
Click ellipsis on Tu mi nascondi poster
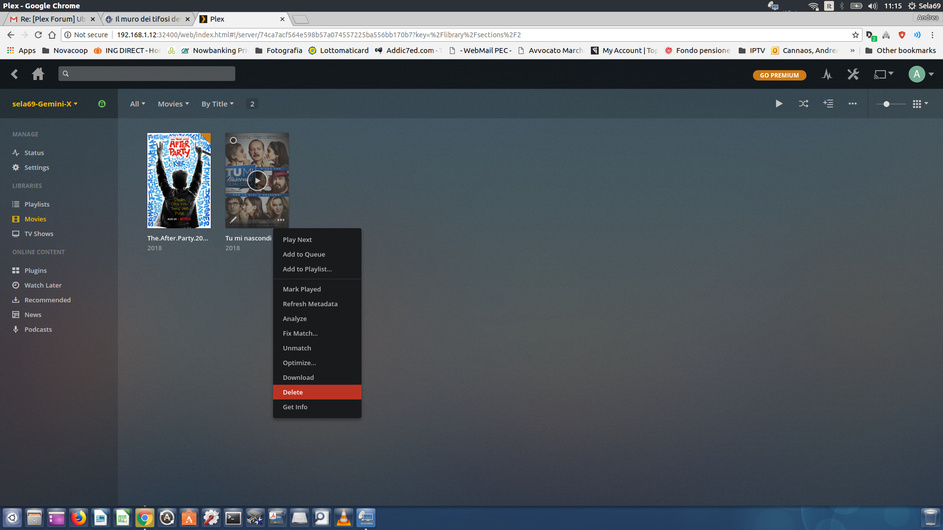point(281,220)
